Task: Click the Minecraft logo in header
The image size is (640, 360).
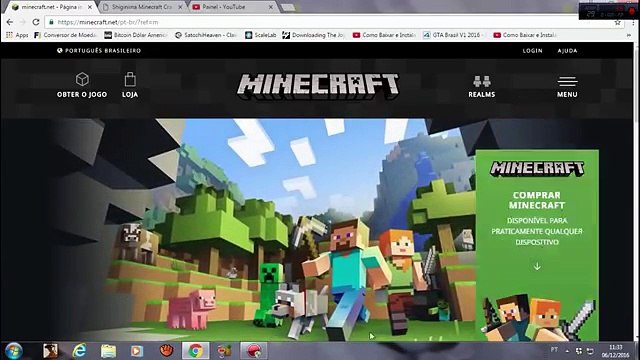Action: pyautogui.click(x=318, y=86)
